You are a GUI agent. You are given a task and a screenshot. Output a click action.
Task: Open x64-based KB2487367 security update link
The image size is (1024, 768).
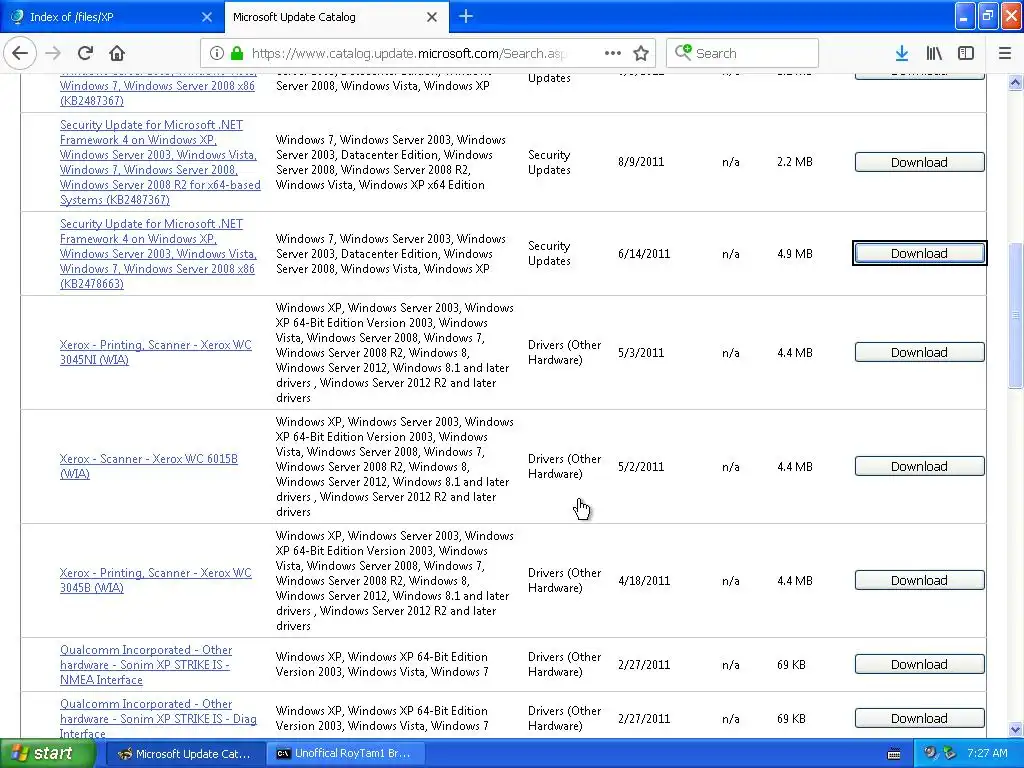click(160, 162)
